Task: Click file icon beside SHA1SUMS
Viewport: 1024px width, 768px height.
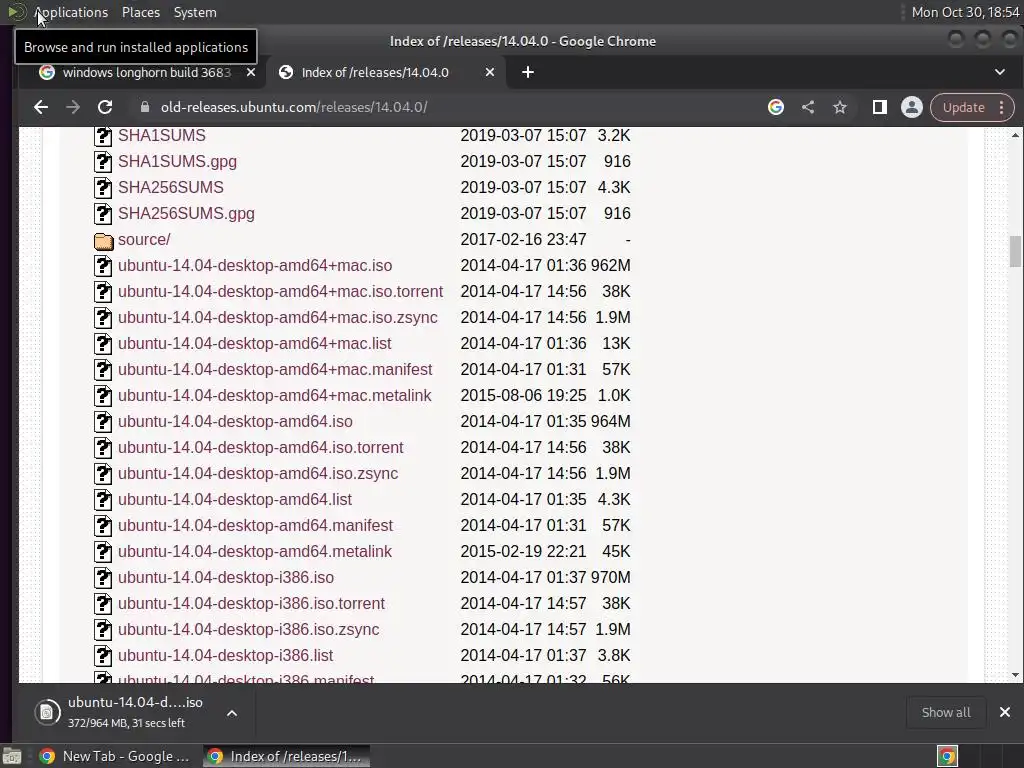Action: click(x=103, y=136)
